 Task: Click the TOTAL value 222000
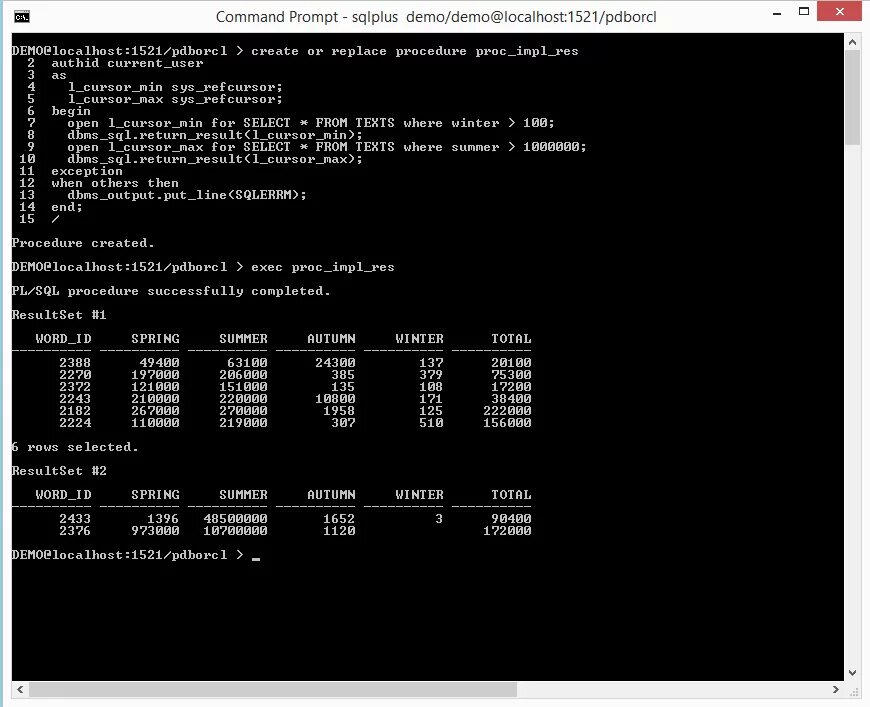tap(507, 411)
